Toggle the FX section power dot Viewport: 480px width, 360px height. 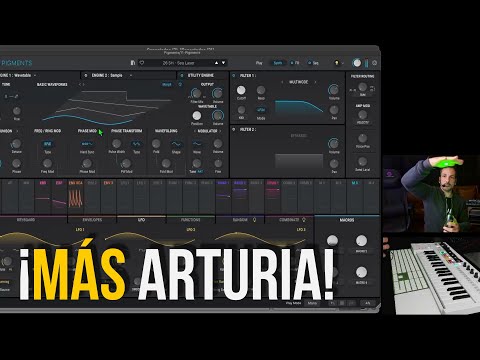pos(292,63)
